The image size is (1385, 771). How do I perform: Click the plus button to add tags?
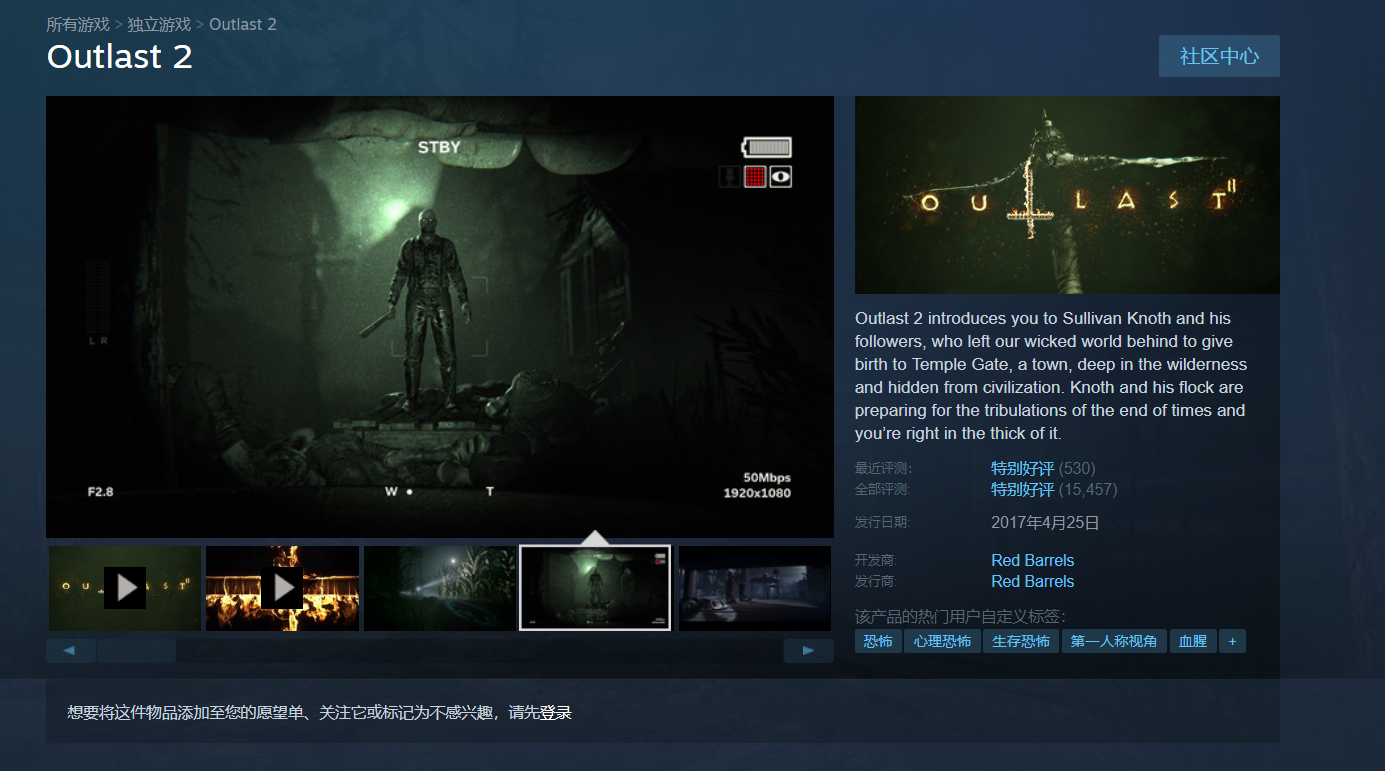1232,641
